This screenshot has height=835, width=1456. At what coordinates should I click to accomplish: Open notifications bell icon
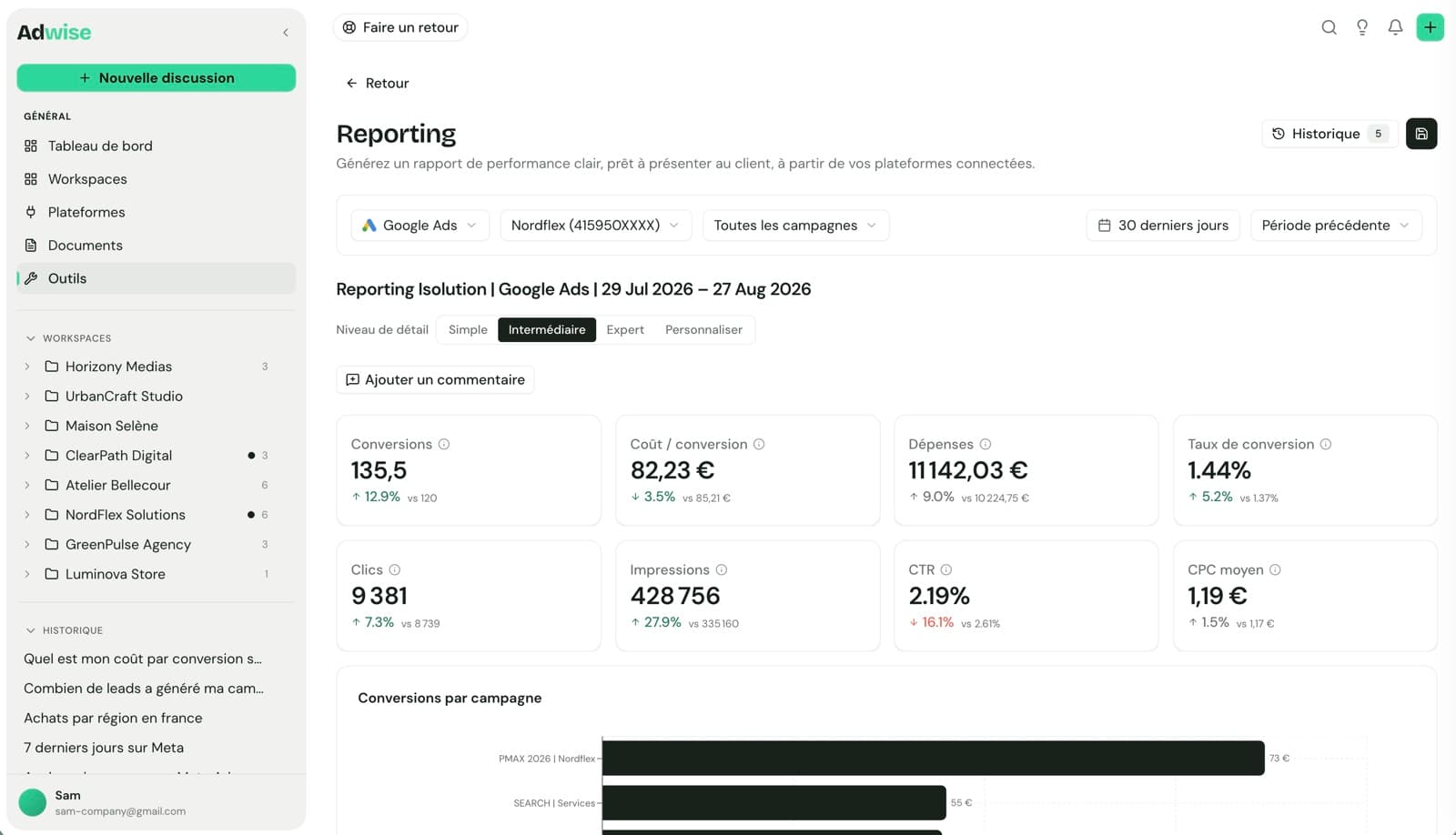pos(1395,27)
